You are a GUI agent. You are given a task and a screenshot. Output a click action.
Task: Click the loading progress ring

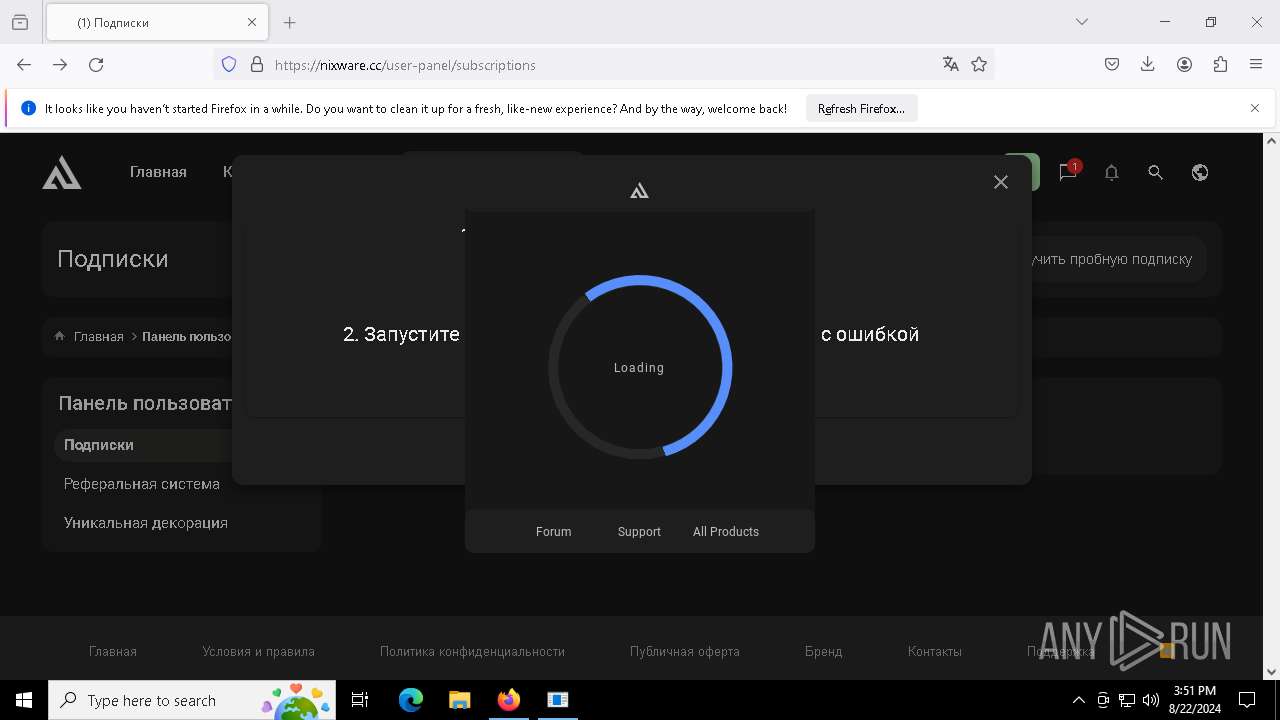point(640,367)
